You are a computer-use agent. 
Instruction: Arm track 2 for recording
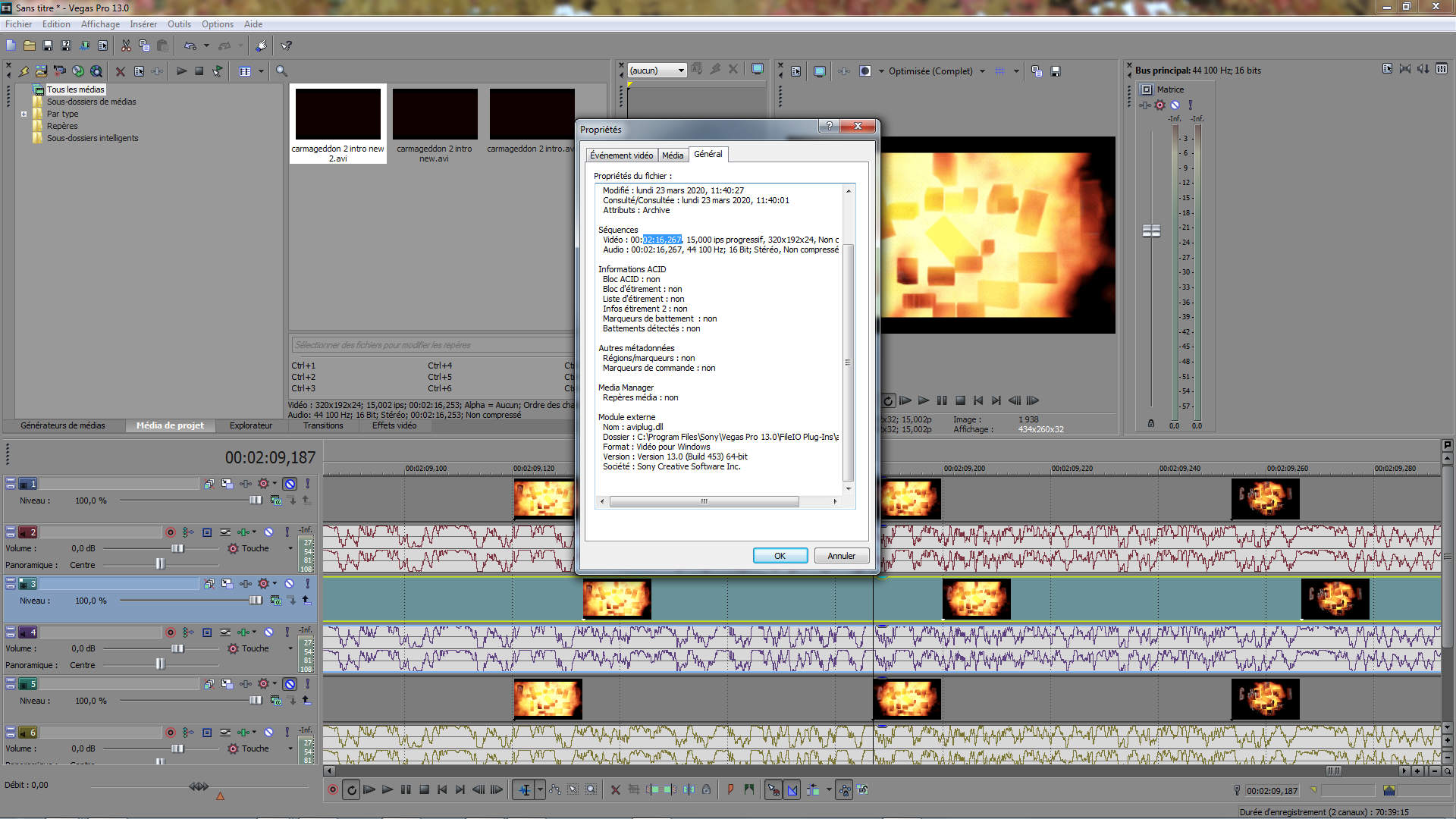(171, 532)
